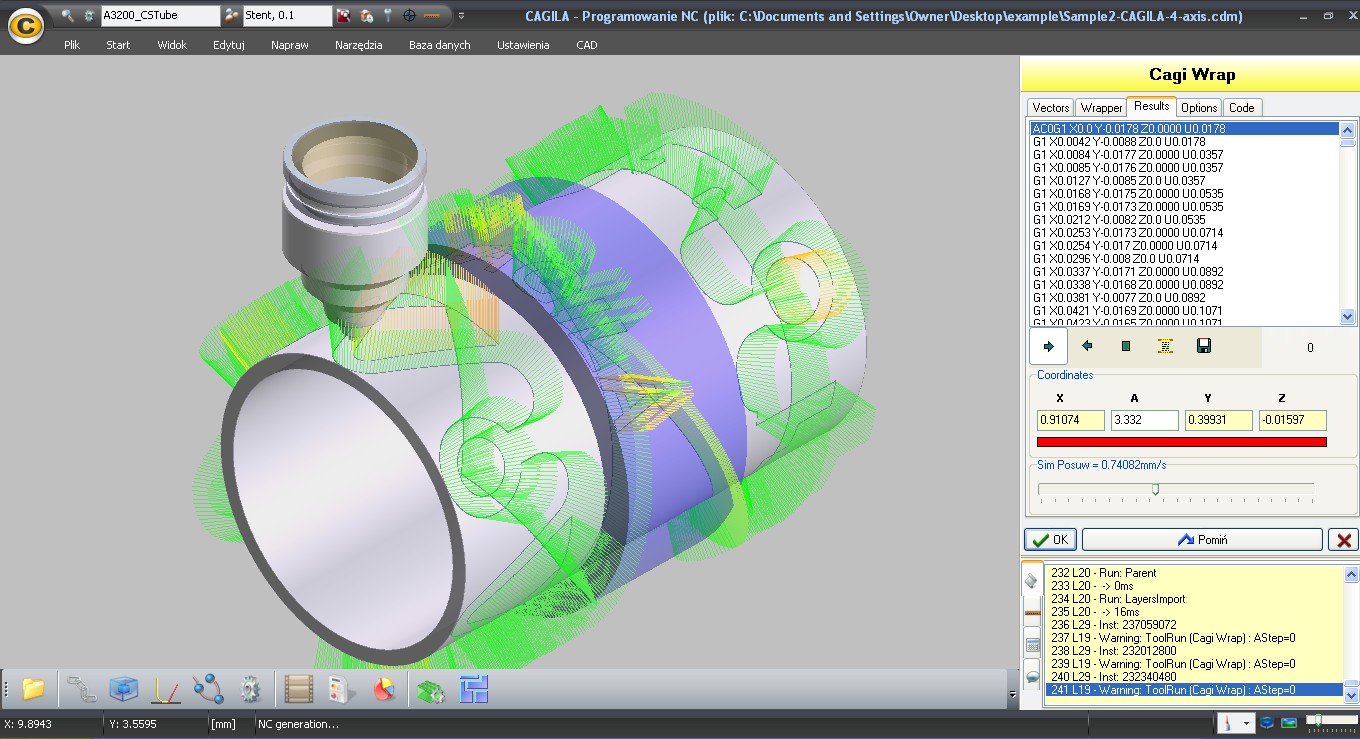Click the wrench icon in the top toolbar
This screenshot has height=739, width=1360.
point(68,16)
